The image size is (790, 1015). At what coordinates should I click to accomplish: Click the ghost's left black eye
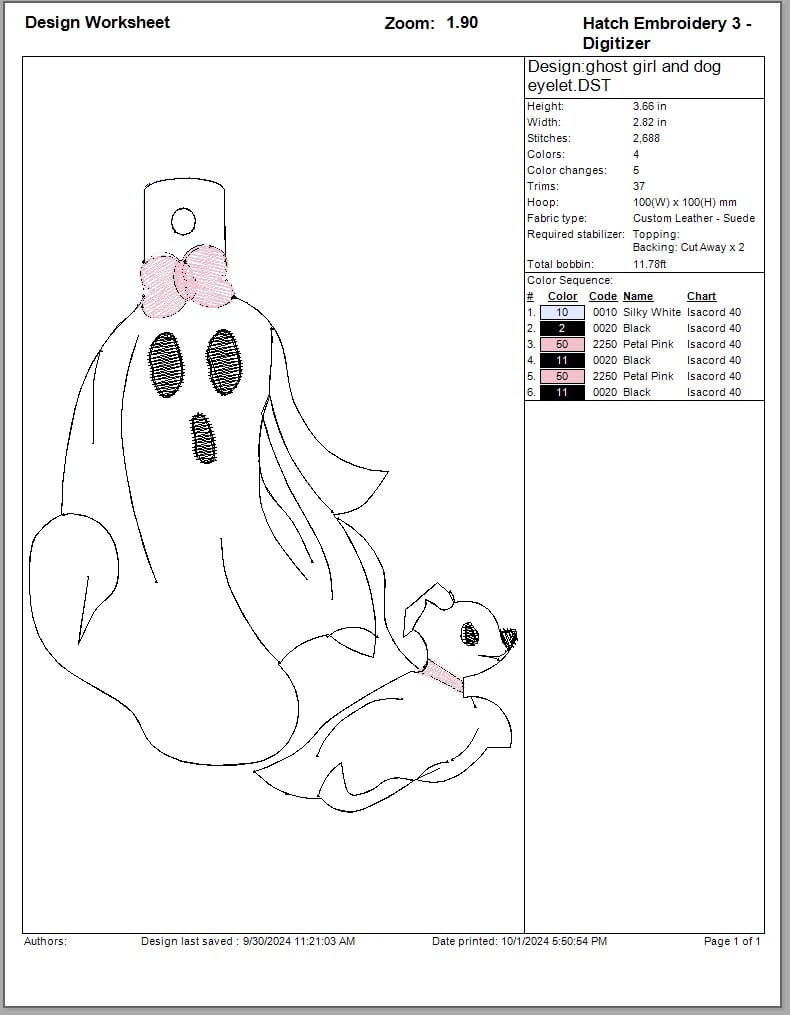coord(165,364)
